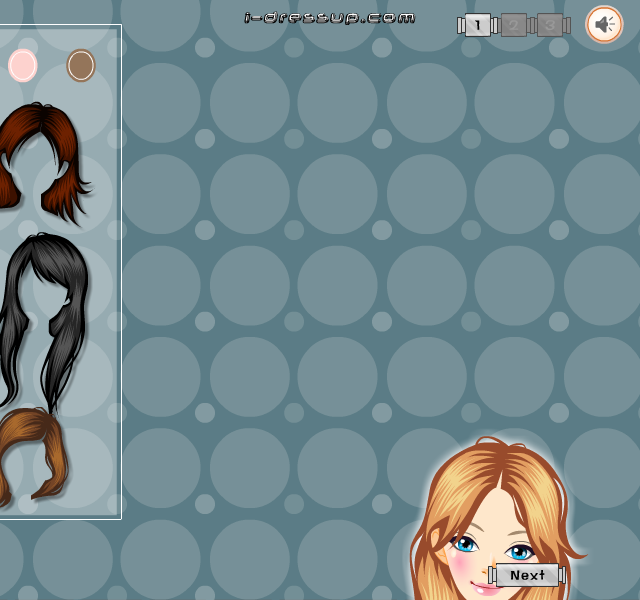Choose the brown color swatch
Image resolution: width=640 pixels, height=600 pixels.
pyautogui.click(x=81, y=65)
